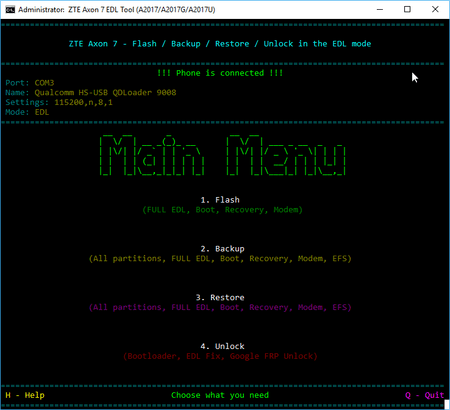Select the '1. Flash' menu option
Image resolution: width=450 pixels, height=410 pixels.
coord(220,200)
